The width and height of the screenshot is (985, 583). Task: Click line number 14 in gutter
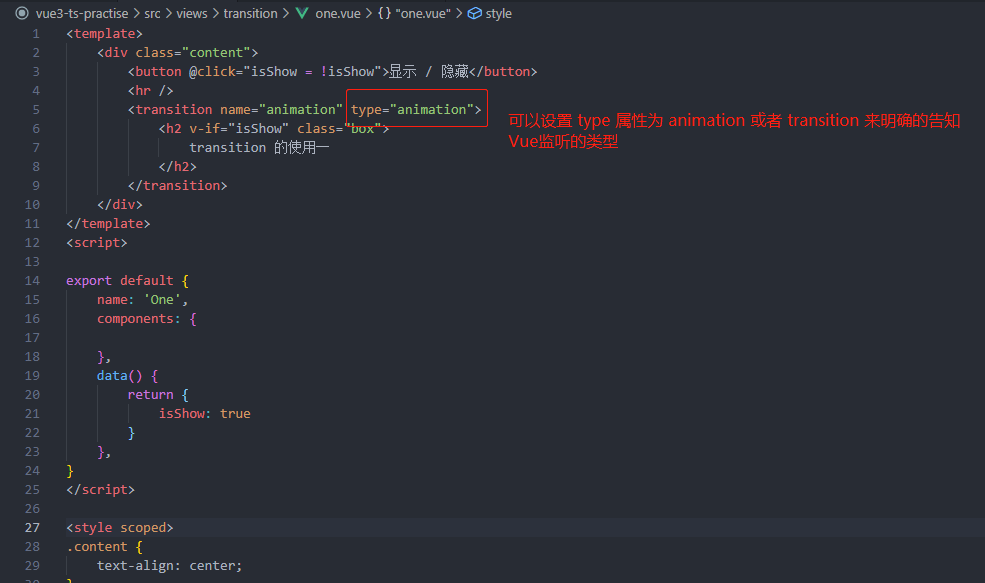click(x=32, y=281)
